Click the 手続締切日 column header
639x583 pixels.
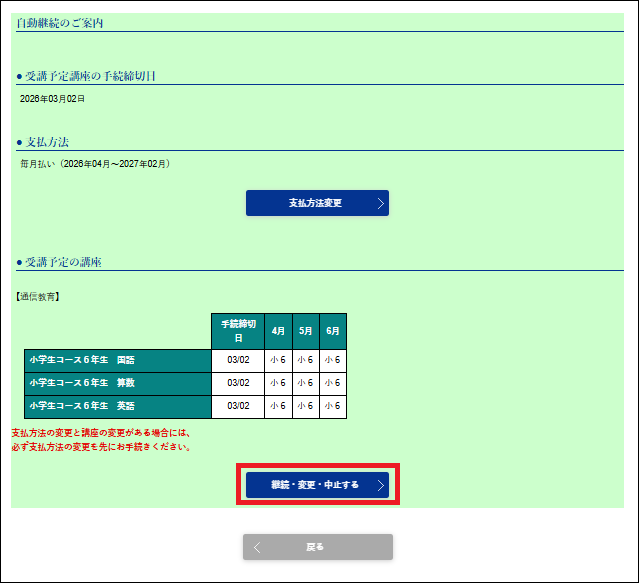point(238,331)
